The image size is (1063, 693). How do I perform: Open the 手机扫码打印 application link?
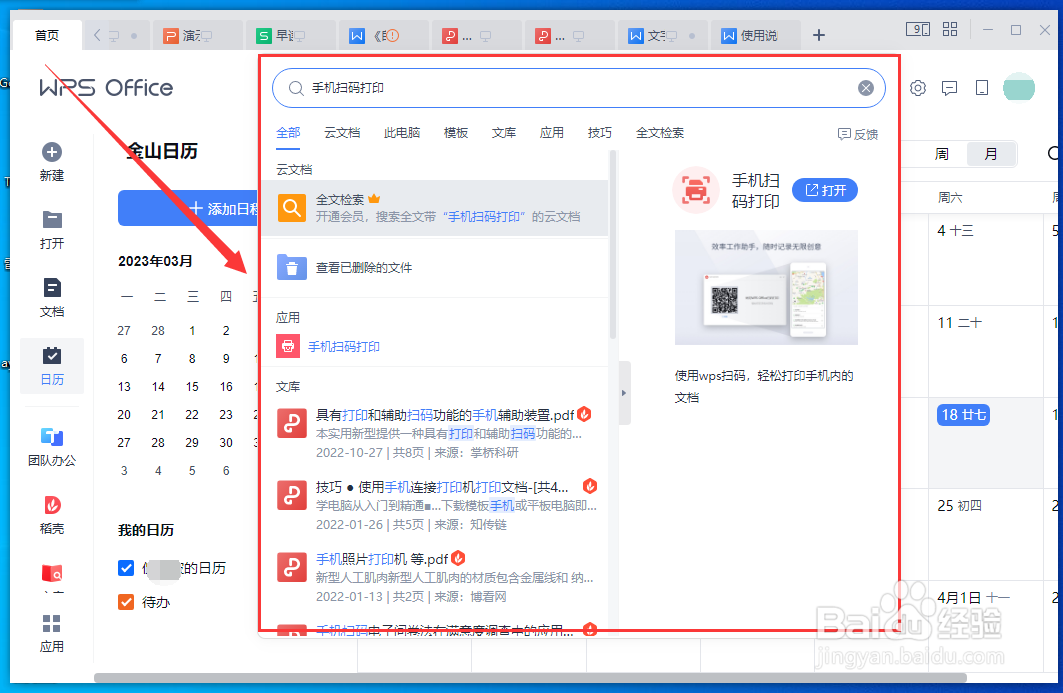[344, 346]
